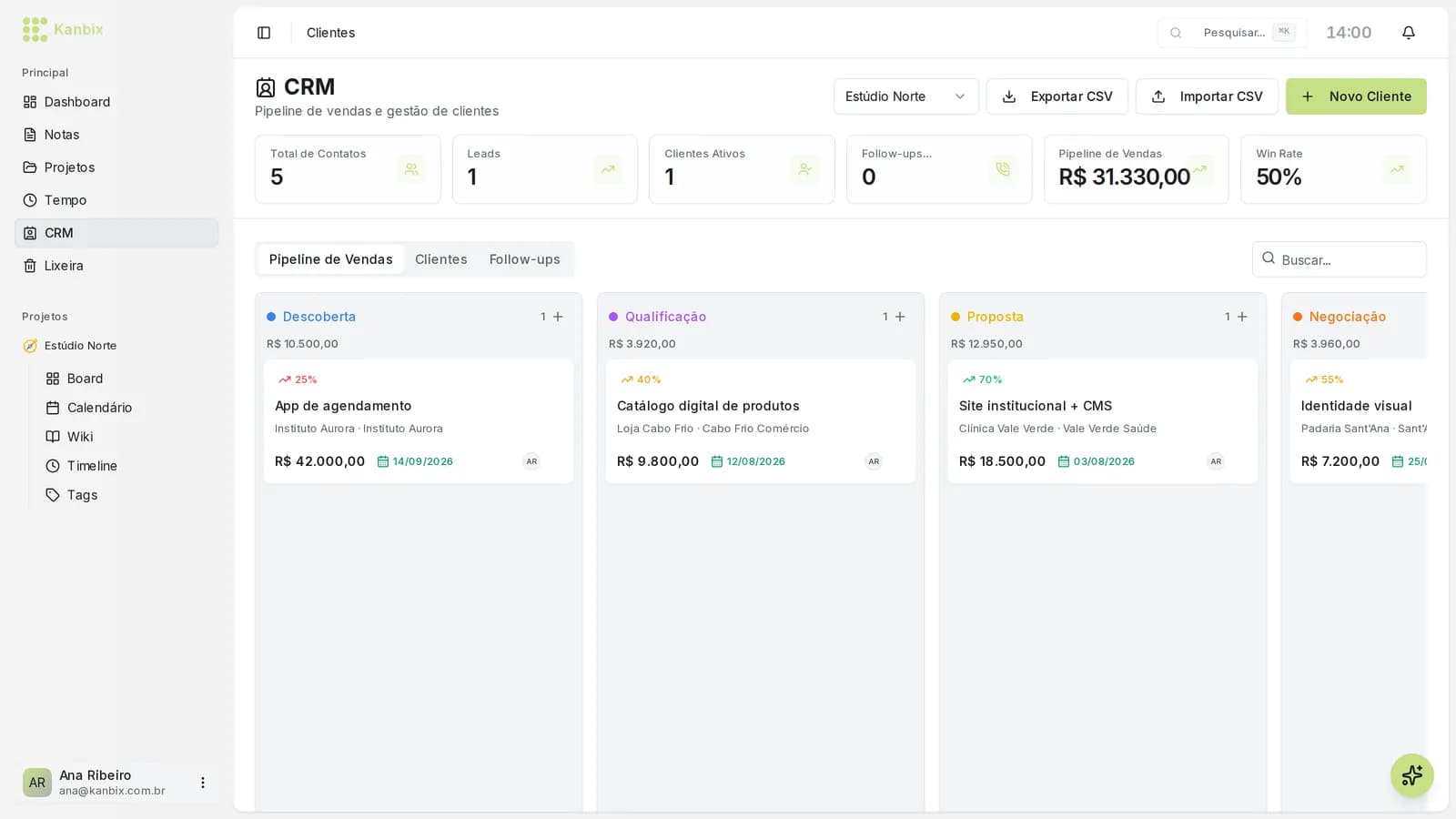The width and height of the screenshot is (1456, 819).
Task: Click the Clientes Ativos user-check icon
Action: coord(805,169)
